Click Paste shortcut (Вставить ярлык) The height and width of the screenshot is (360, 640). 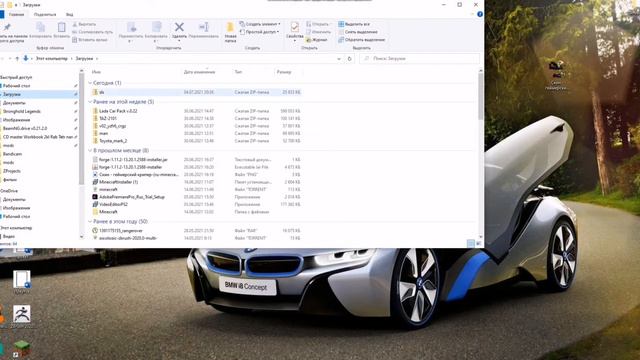click(90, 40)
